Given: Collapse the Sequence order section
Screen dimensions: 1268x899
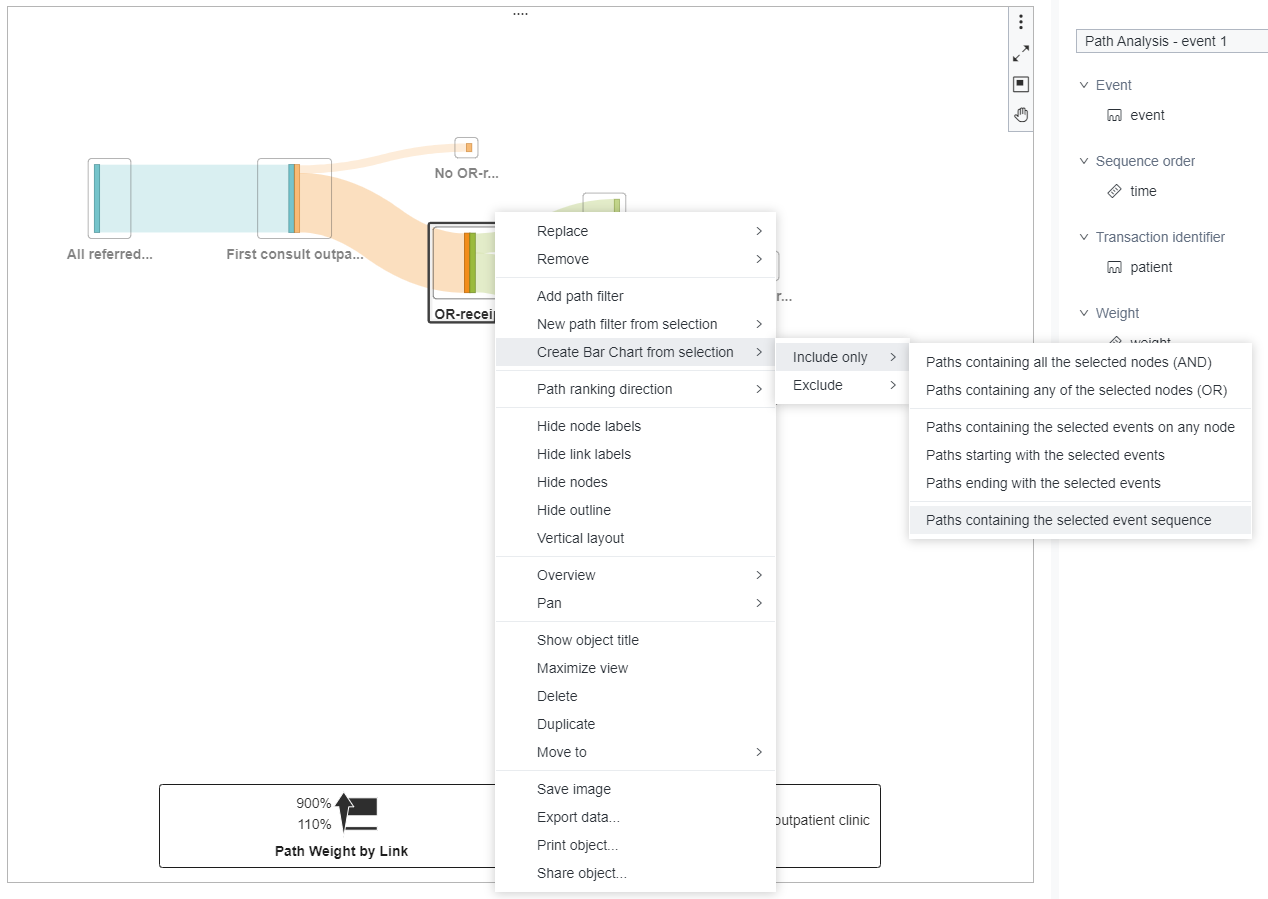Looking at the screenshot, I should [1084, 161].
